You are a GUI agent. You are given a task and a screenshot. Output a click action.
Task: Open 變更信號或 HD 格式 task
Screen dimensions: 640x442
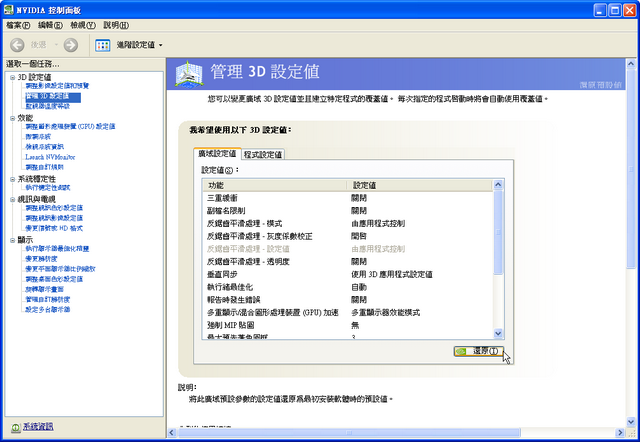point(54,229)
